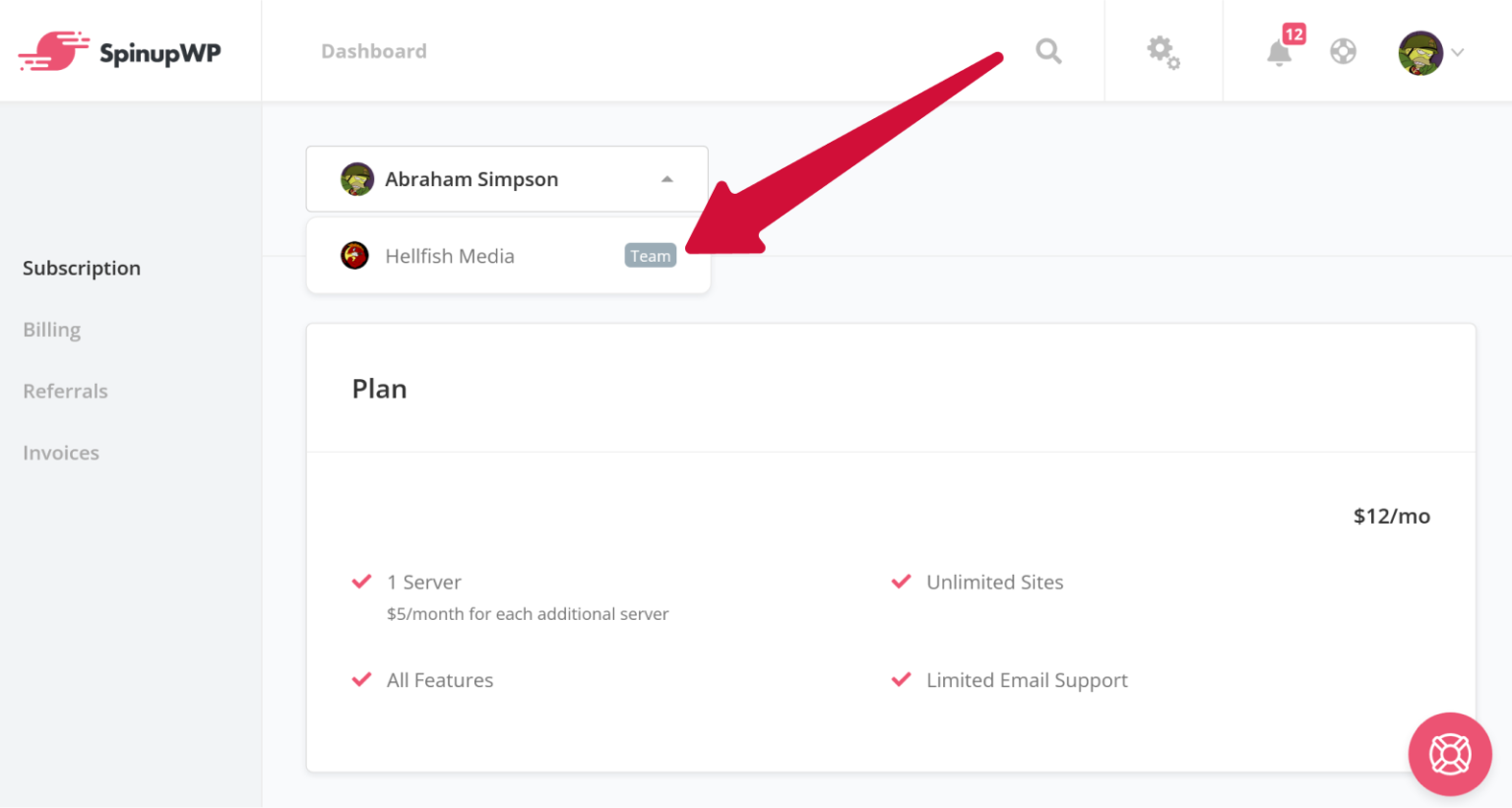Image resolution: width=1512 pixels, height=808 pixels.
Task: Click the checkmark beside All Features
Action: click(x=361, y=679)
